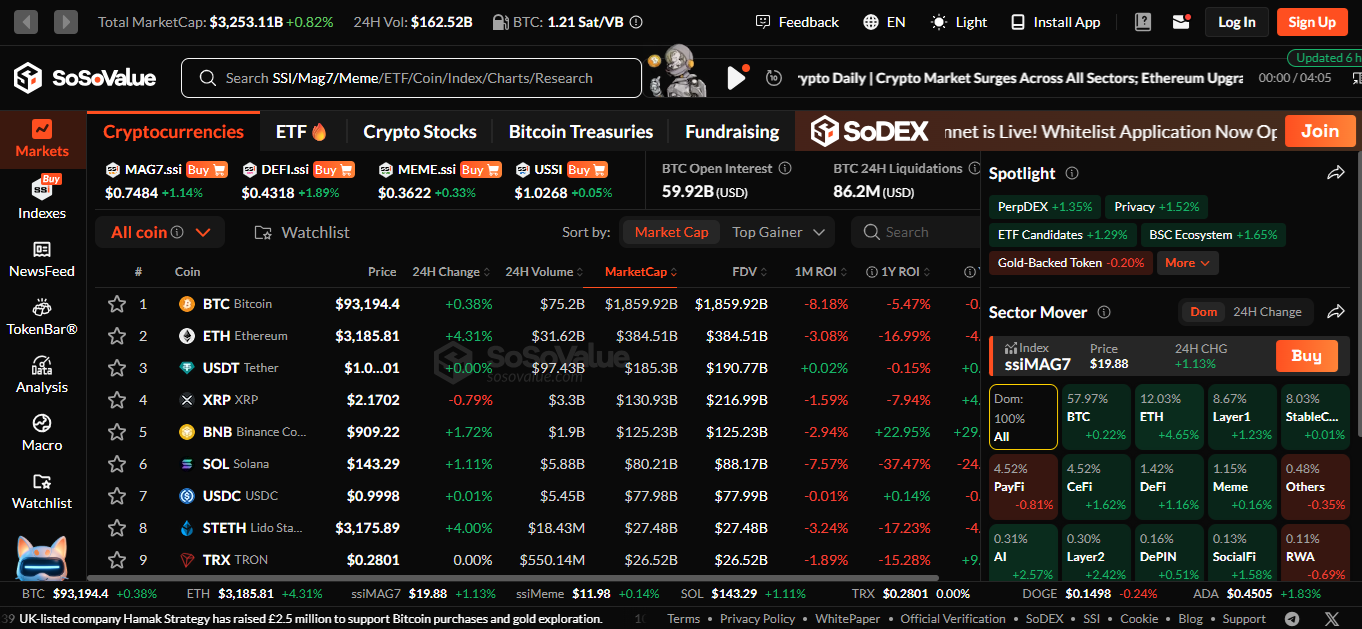Expand the All coin dropdown
Screen dimensions: 1362x629
[x=160, y=232]
